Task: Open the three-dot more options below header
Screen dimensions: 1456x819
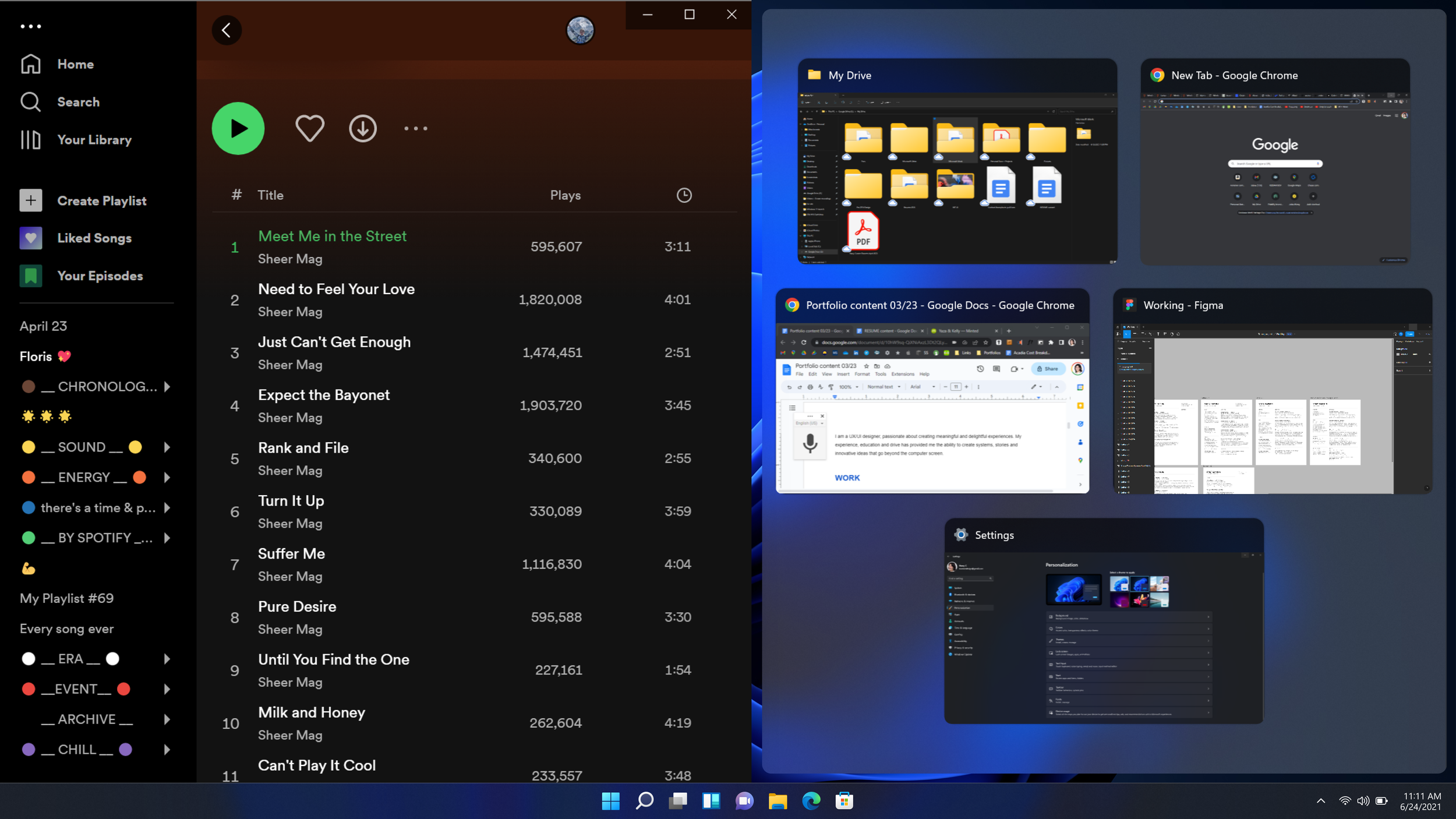Action: pos(416,128)
